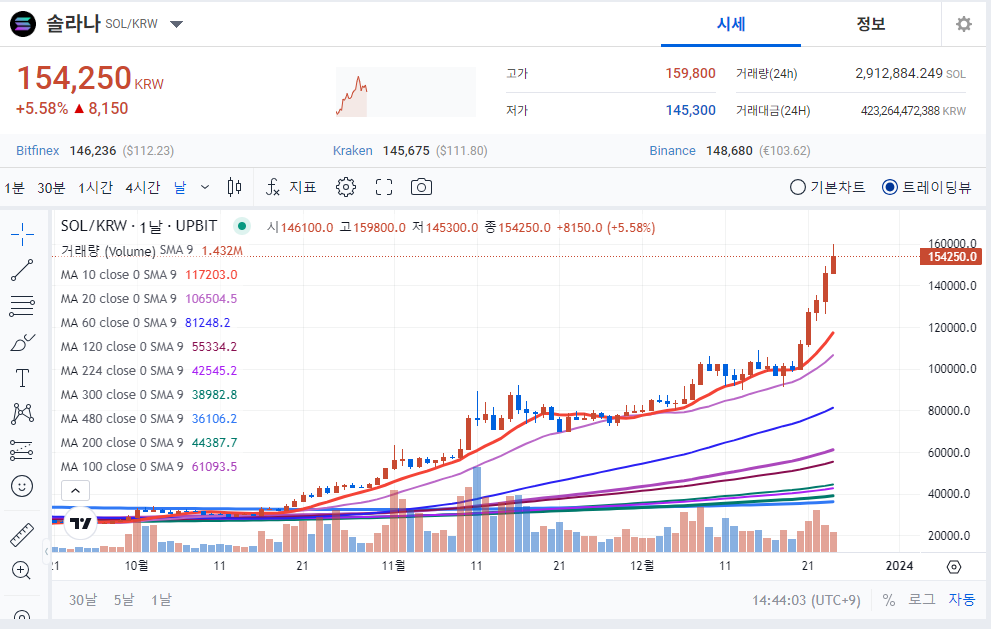The width and height of the screenshot is (991, 629).
Task: Select the MA 300 close indicator legend
Action: tap(149, 394)
